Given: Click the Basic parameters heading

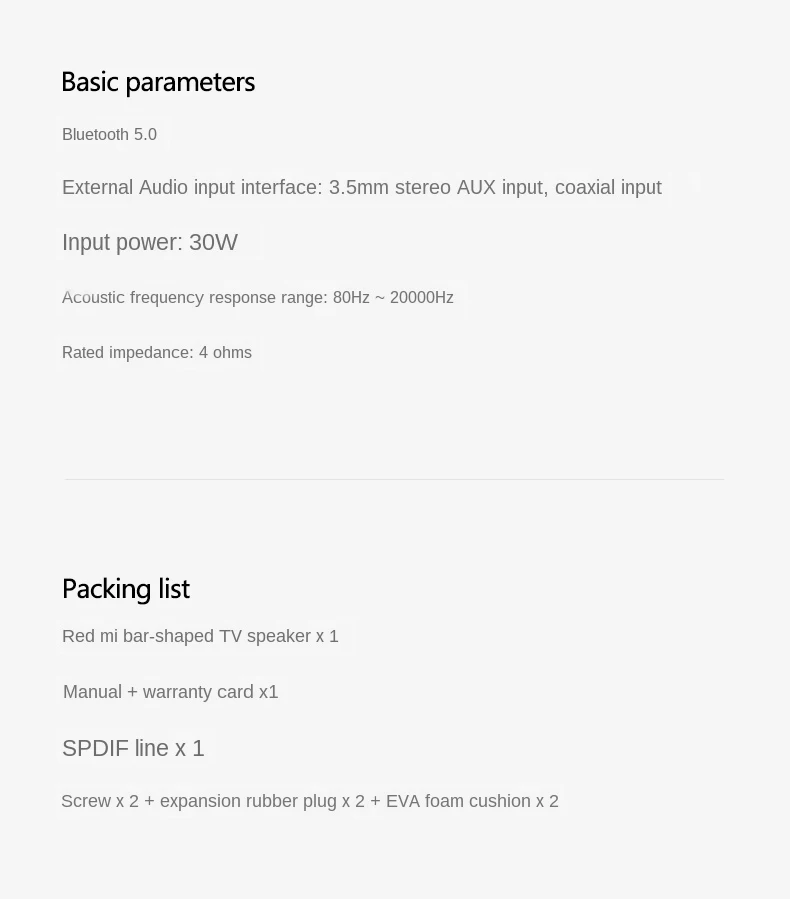Looking at the screenshot, I should (x=158, y=82).
